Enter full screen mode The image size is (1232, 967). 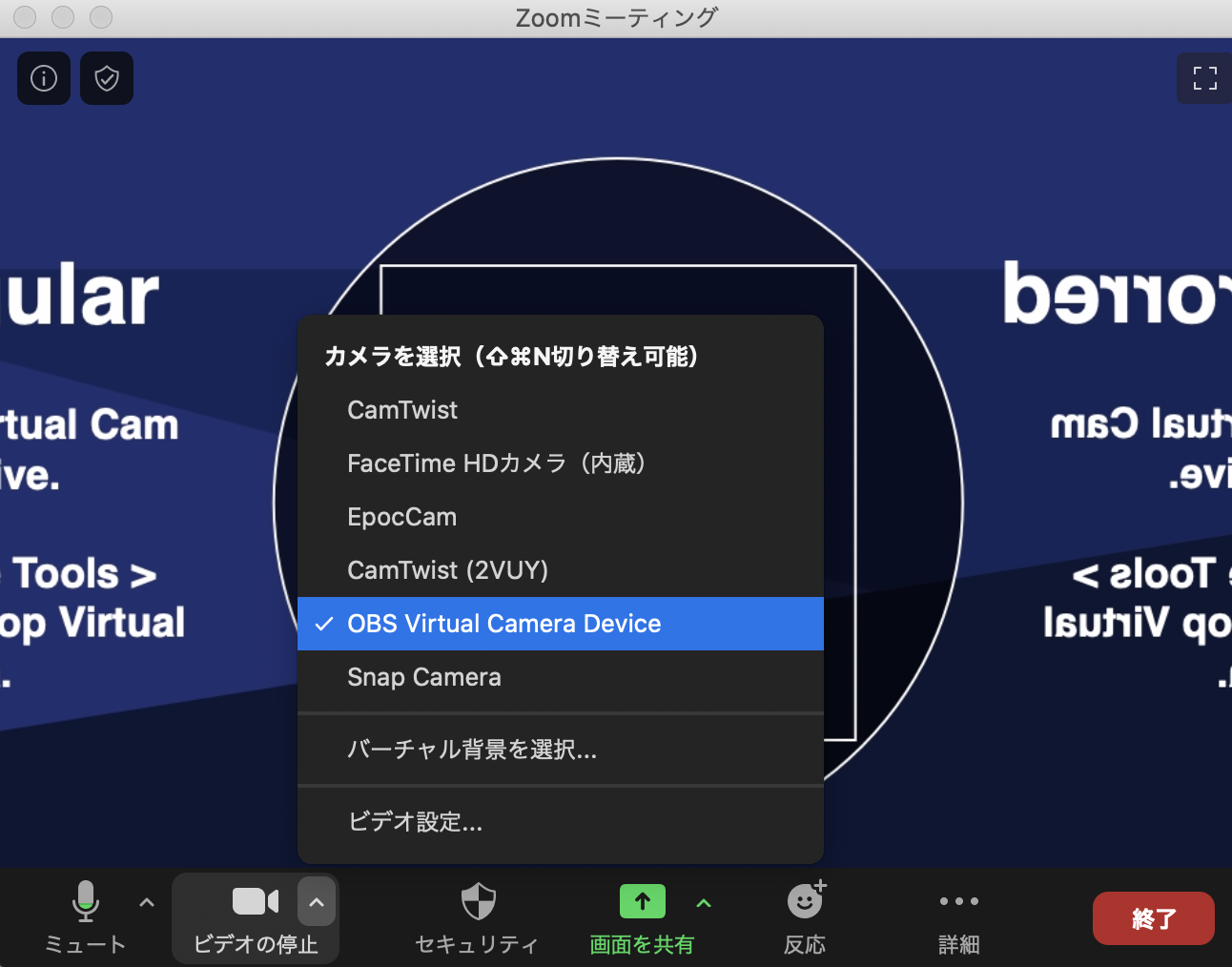point(1204,78)
